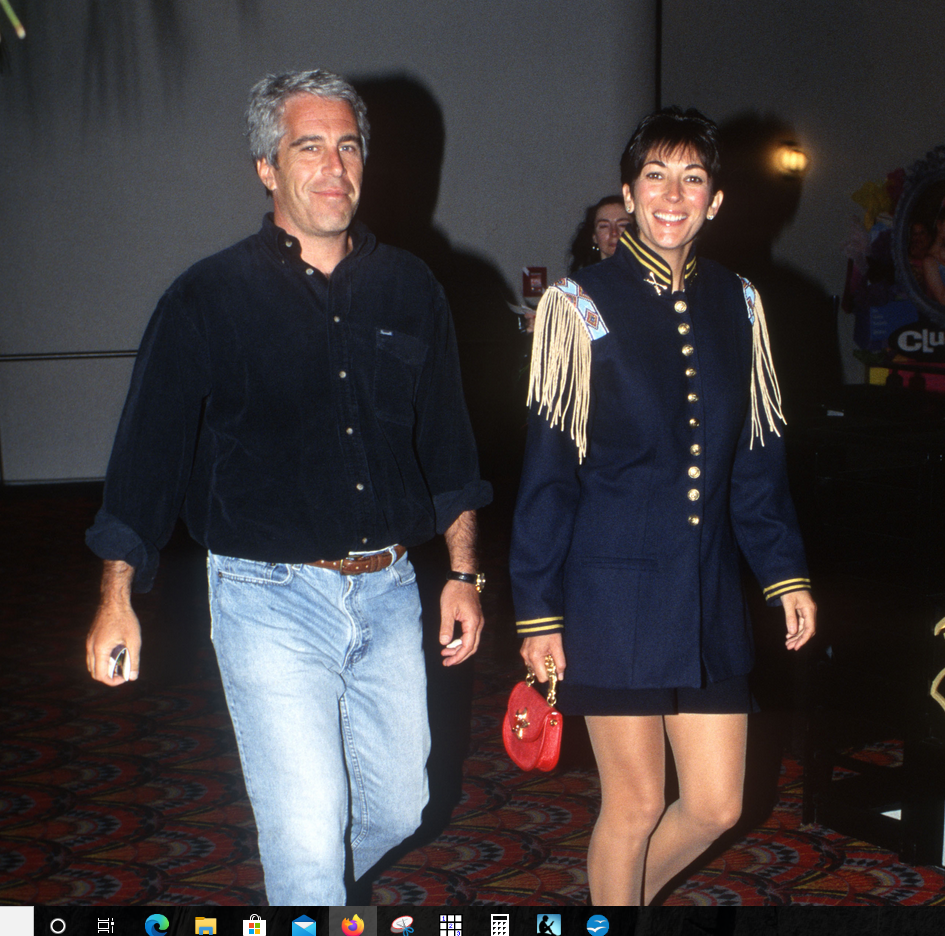This screenshot has height=936, width=945.
Task: Switch to the active Firefox window
Action: point(353,924)
